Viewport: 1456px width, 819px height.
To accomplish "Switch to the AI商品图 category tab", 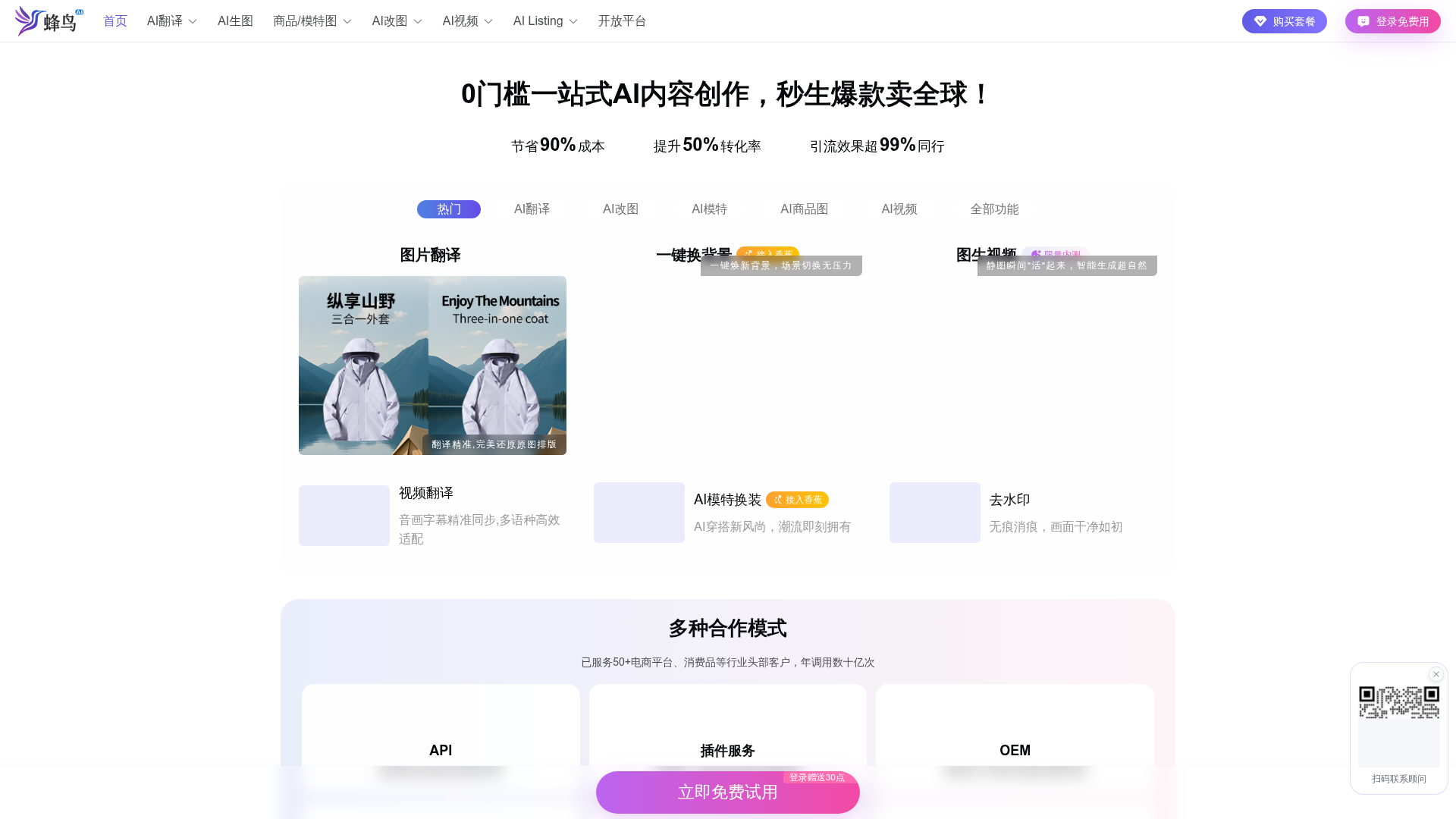I will 804,209.
